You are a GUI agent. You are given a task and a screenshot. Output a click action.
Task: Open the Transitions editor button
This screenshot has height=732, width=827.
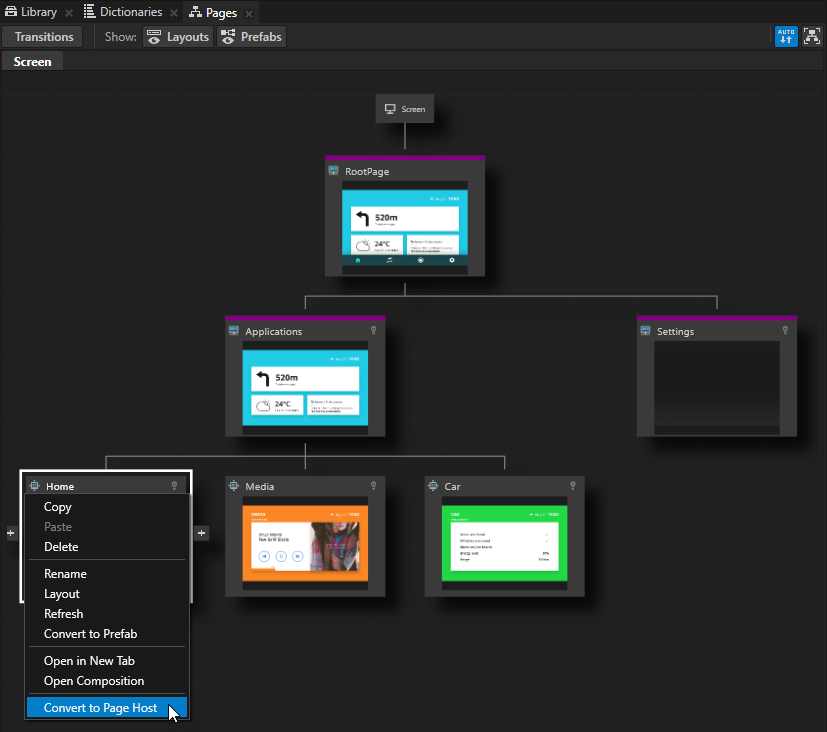click(44, 37)
